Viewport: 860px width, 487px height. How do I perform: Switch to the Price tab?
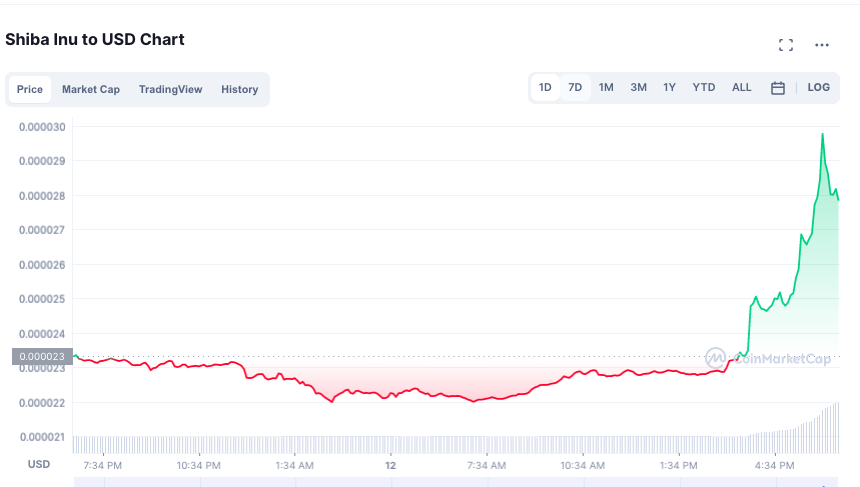(x=30, y=89)
